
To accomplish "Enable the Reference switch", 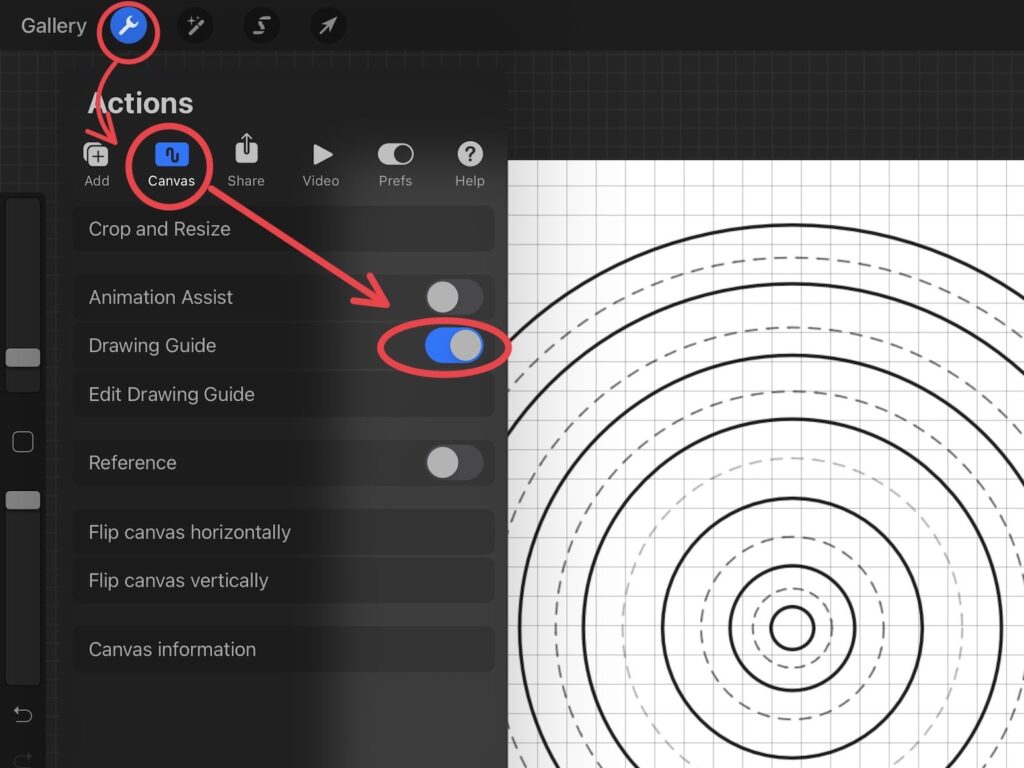I will [x=455, y=462].
